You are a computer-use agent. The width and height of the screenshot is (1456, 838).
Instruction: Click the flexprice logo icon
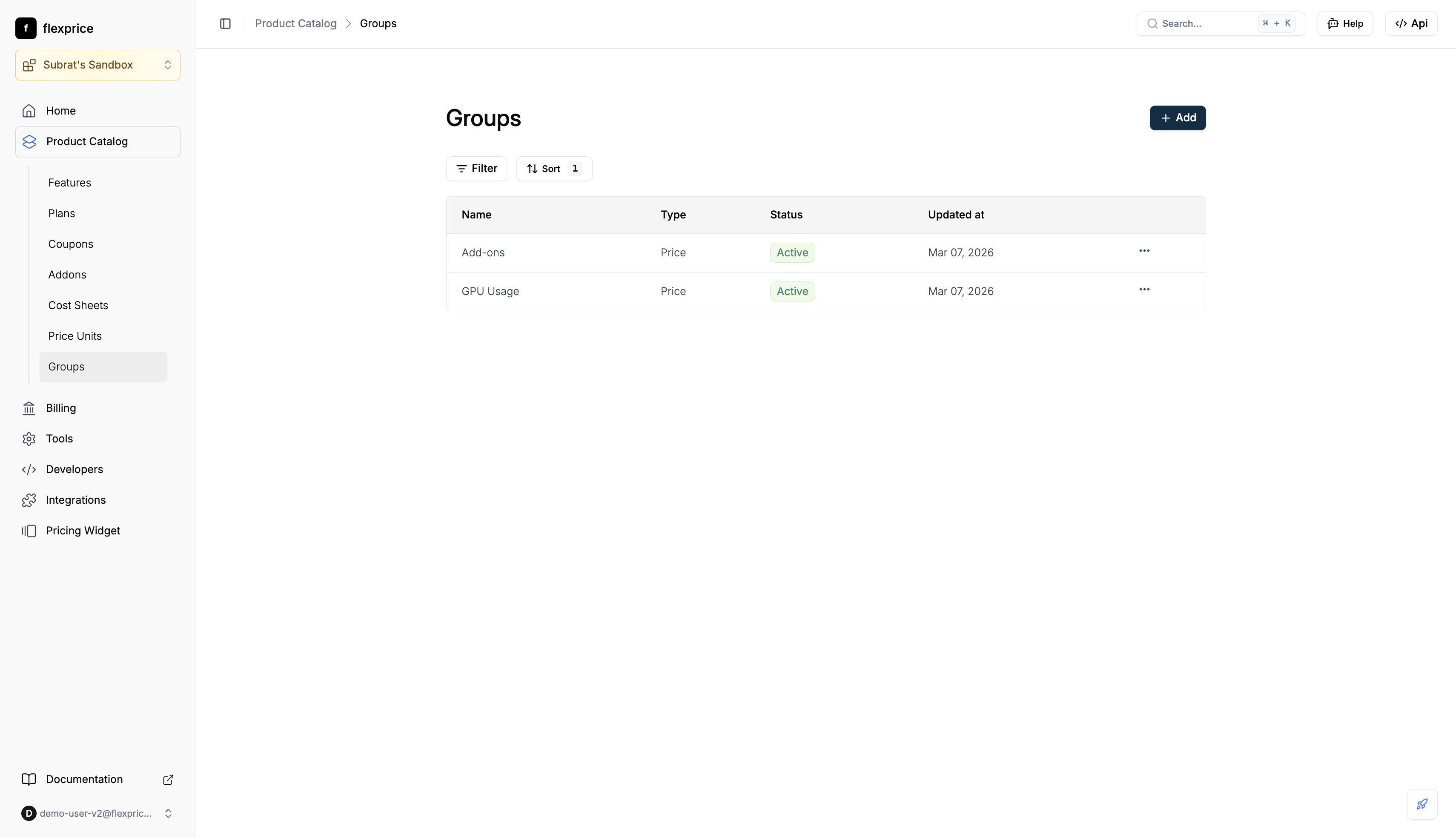pos(25,28)
